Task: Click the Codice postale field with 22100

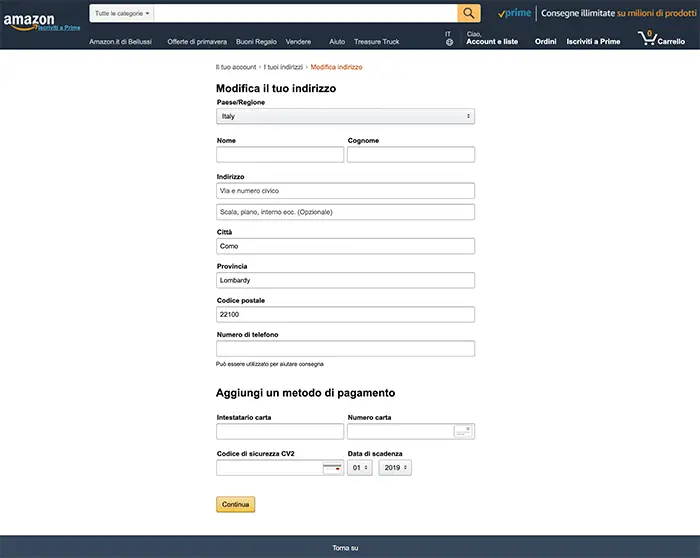Action: coord(346,314)
